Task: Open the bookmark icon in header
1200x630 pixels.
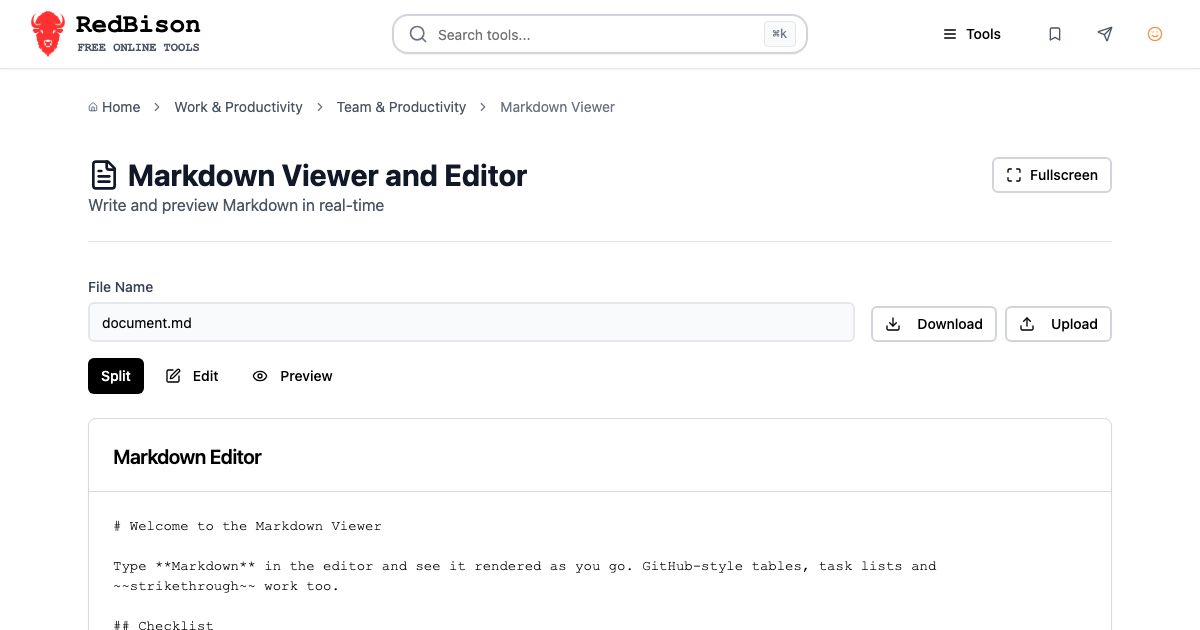Action: pyautogui.click(x=1055, y=34)
